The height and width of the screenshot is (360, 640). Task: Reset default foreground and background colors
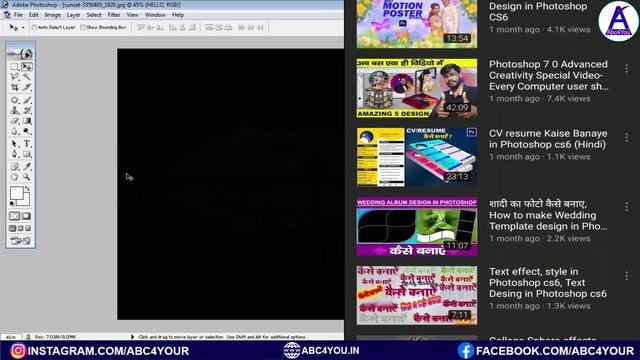12,203
